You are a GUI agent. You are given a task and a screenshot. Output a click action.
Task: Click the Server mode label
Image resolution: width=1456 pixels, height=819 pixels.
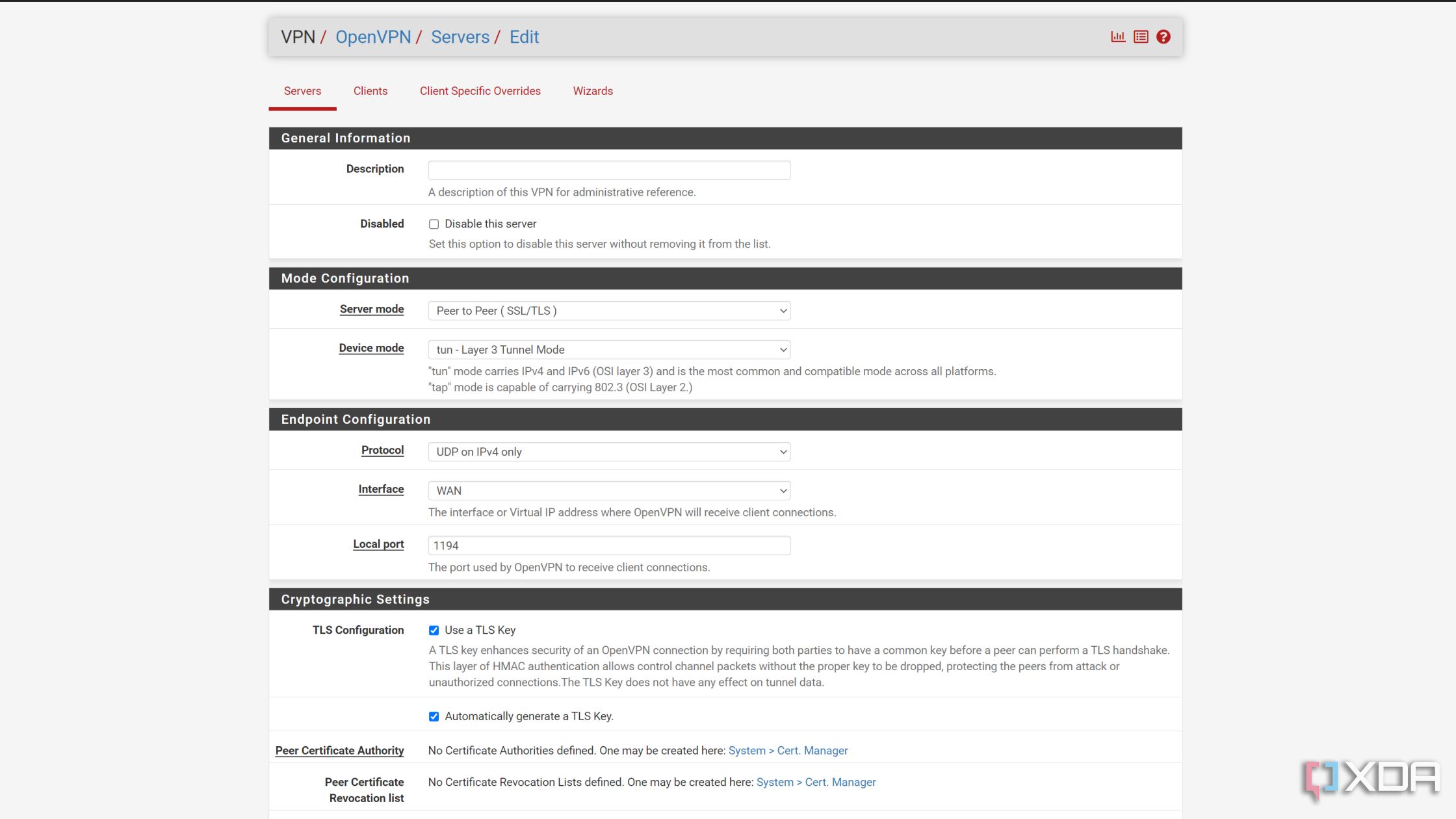point(372,309)
